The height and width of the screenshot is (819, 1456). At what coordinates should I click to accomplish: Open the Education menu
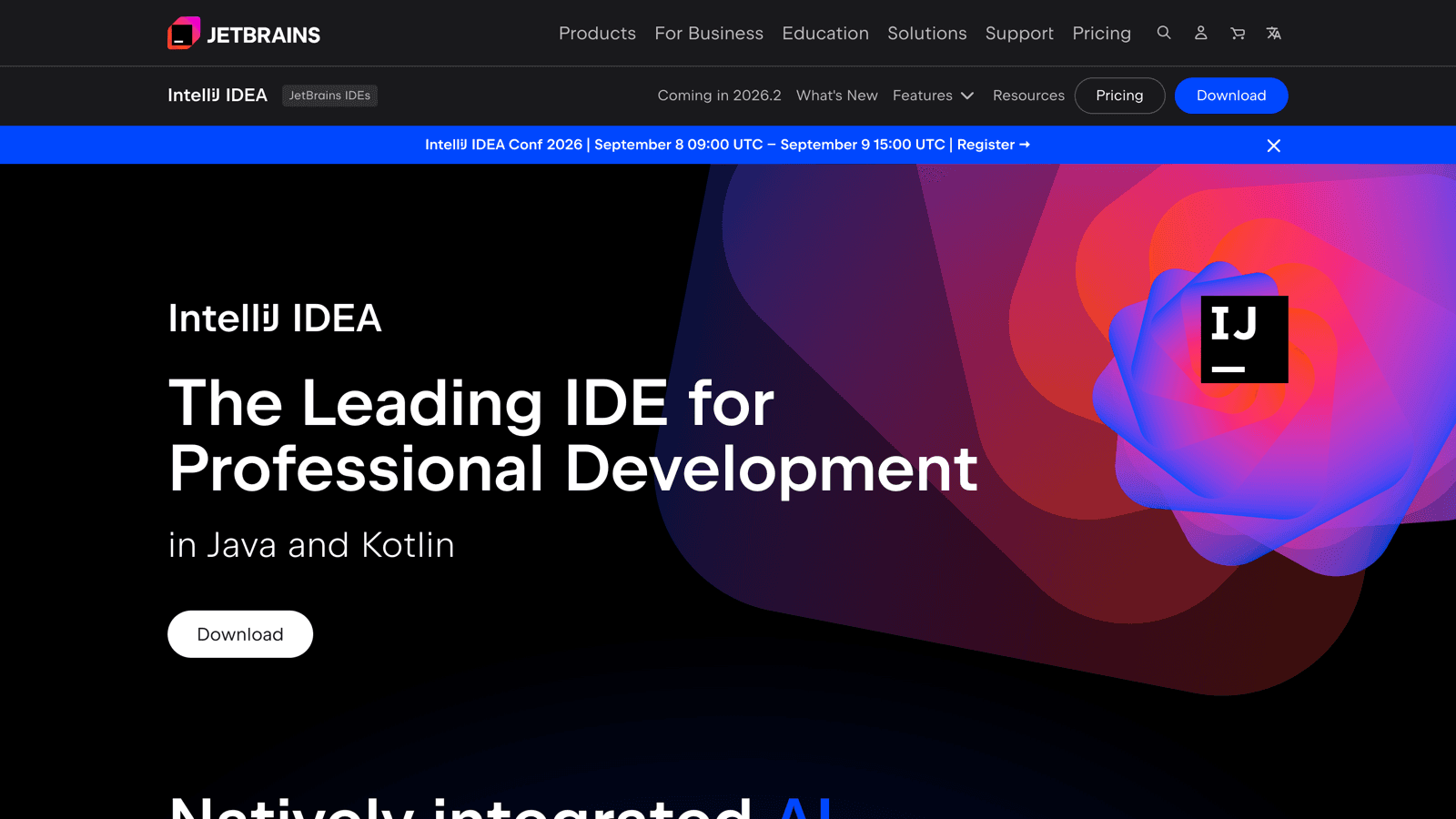pos(825,34)
